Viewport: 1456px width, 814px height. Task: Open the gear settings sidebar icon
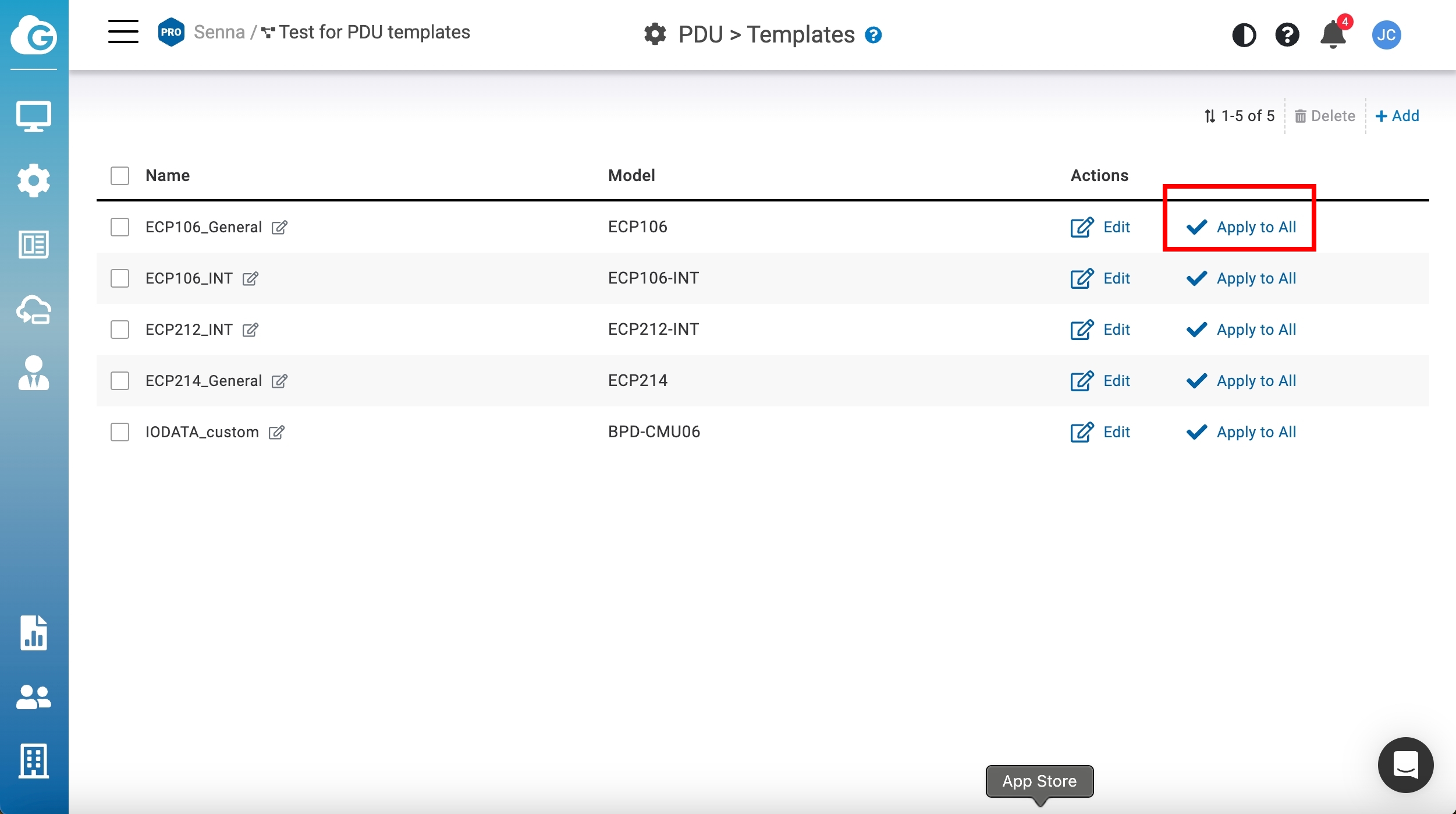click(x=34, y=181)
